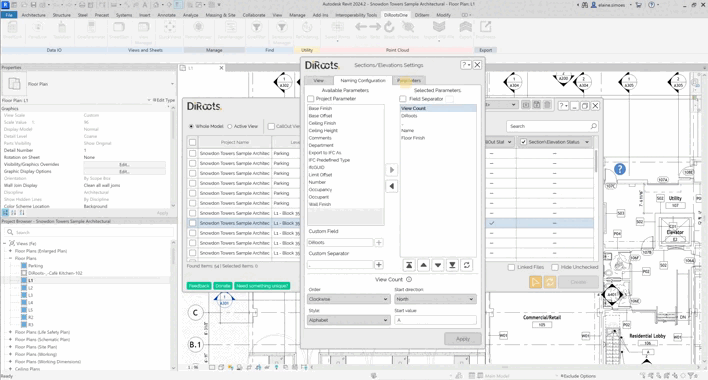Image resolution: width=708 pixels, height=380 pixels.
Task: Add the Custom Field value with plus
Action: tap(379, 242)
